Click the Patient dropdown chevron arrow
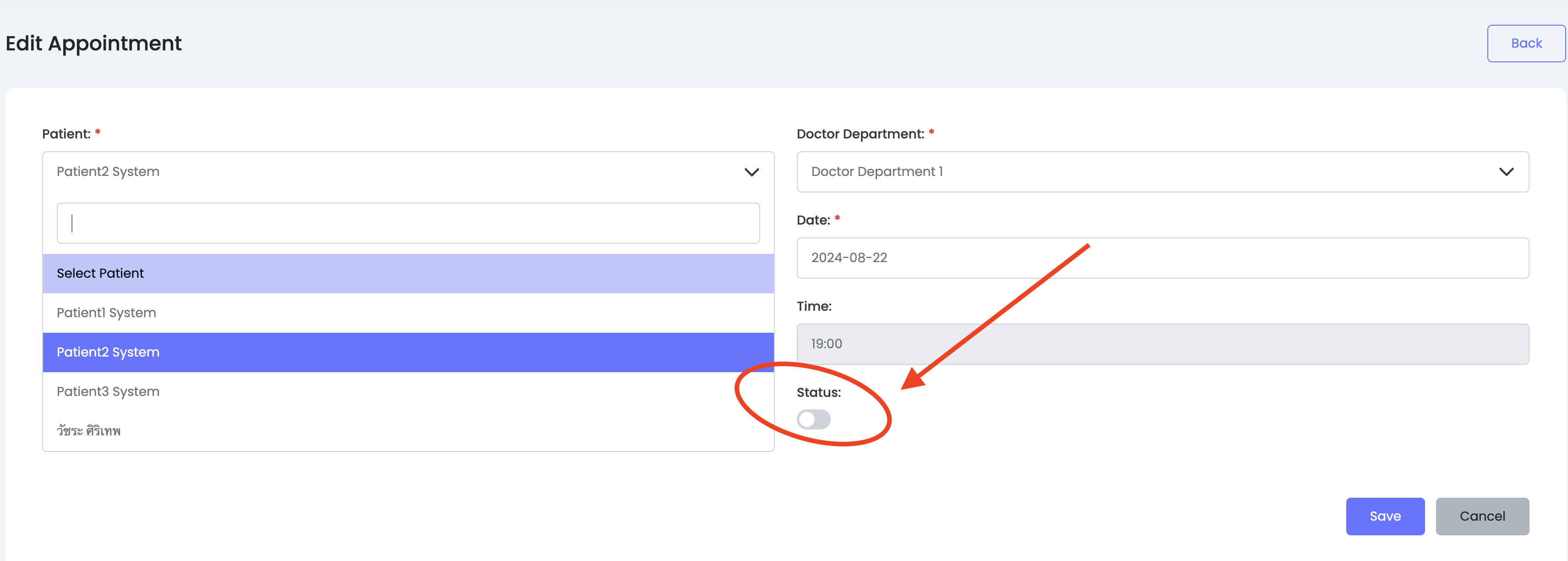This screenshot has height=561, width=1568. click(x=752, y=172)
